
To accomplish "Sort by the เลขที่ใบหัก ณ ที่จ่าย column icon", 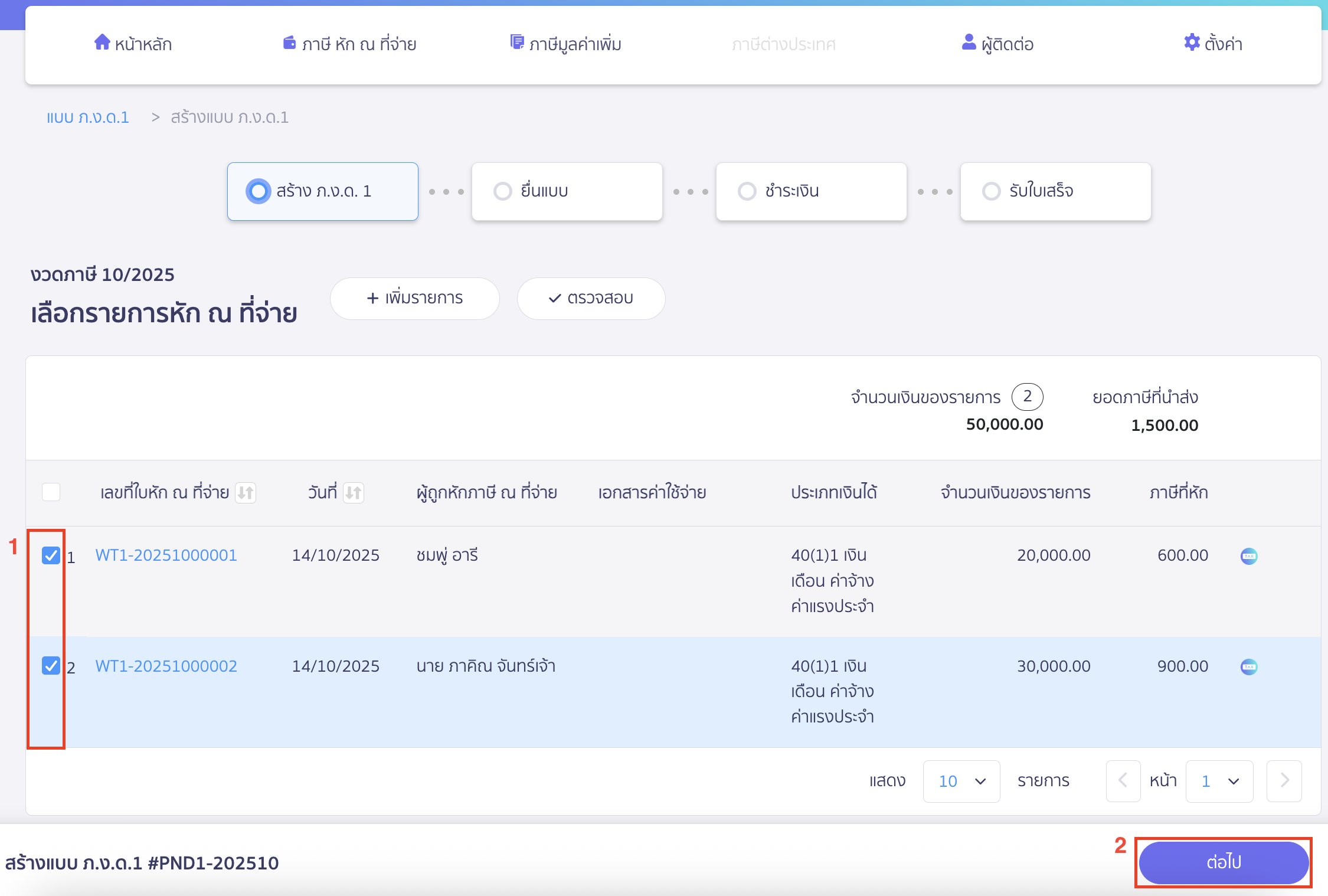I will pyautogui.click(x=246, y=492).
